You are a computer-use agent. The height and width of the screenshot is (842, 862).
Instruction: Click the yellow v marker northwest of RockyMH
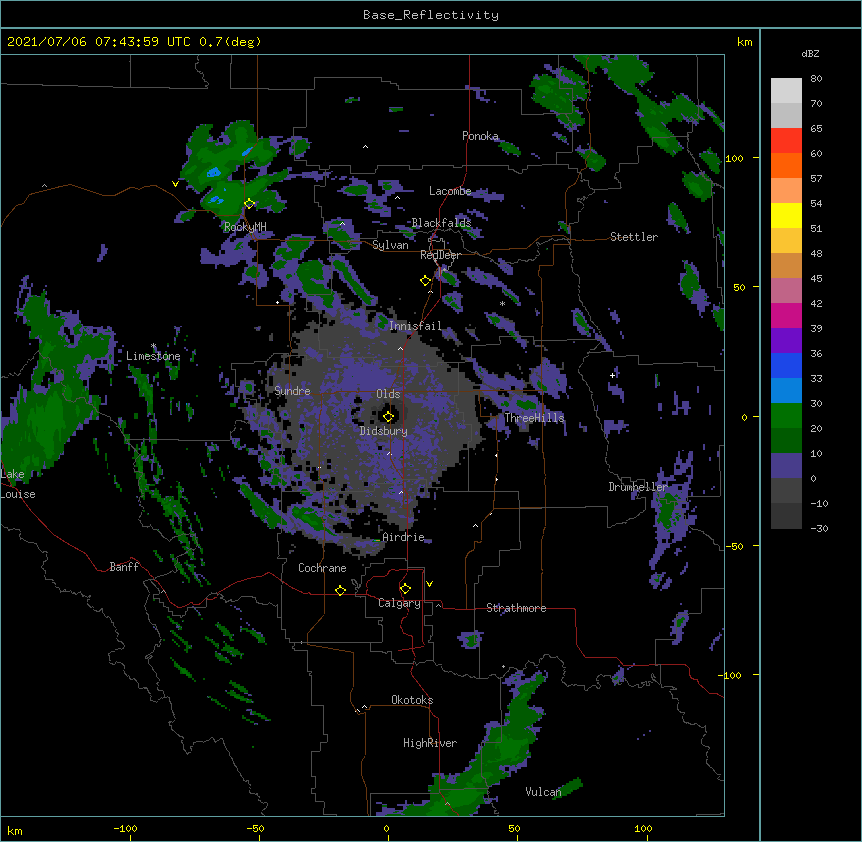tap(175, 184)
